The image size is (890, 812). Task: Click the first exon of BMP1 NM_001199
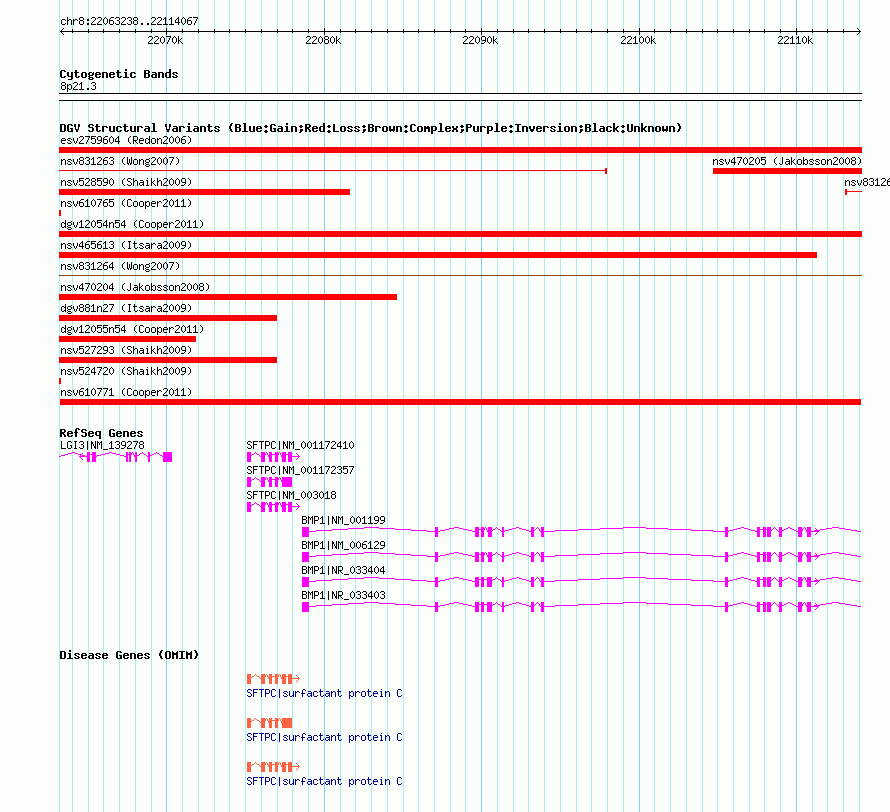pos(305,532)
